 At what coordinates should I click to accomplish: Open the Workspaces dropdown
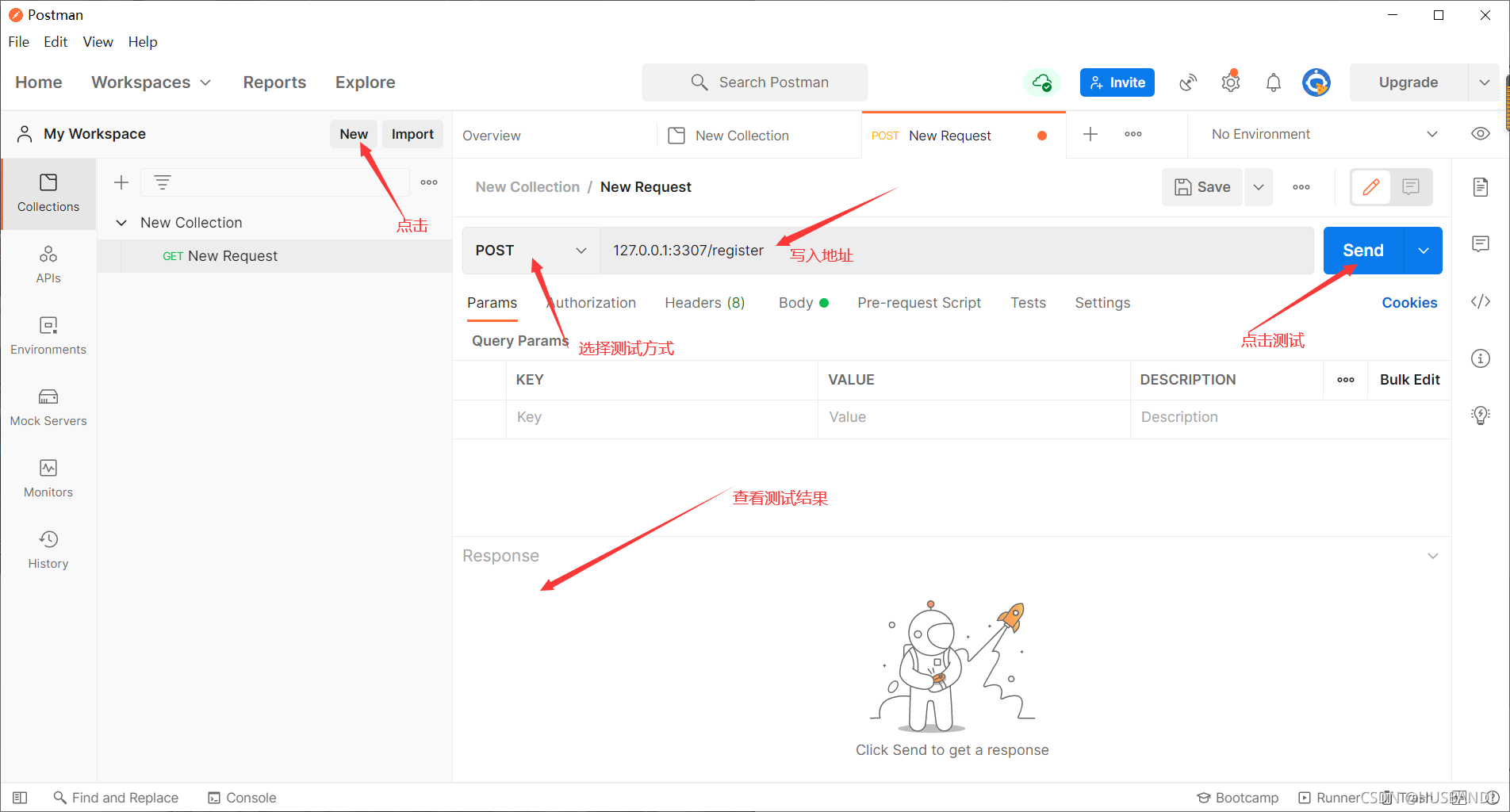pos(151,82)
